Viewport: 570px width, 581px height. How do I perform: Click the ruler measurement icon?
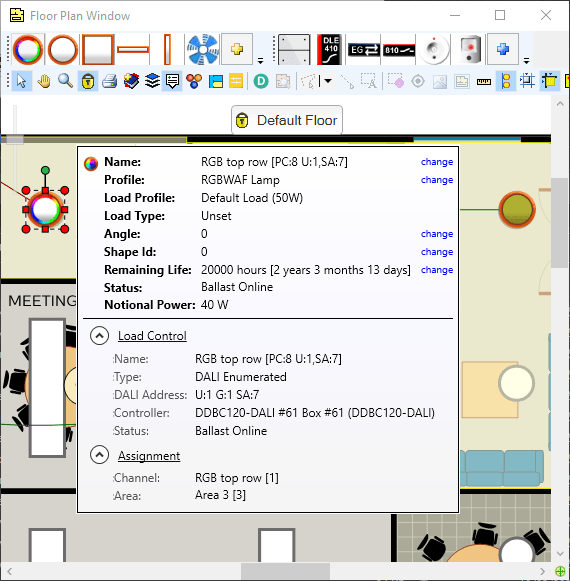coord(484,81)
